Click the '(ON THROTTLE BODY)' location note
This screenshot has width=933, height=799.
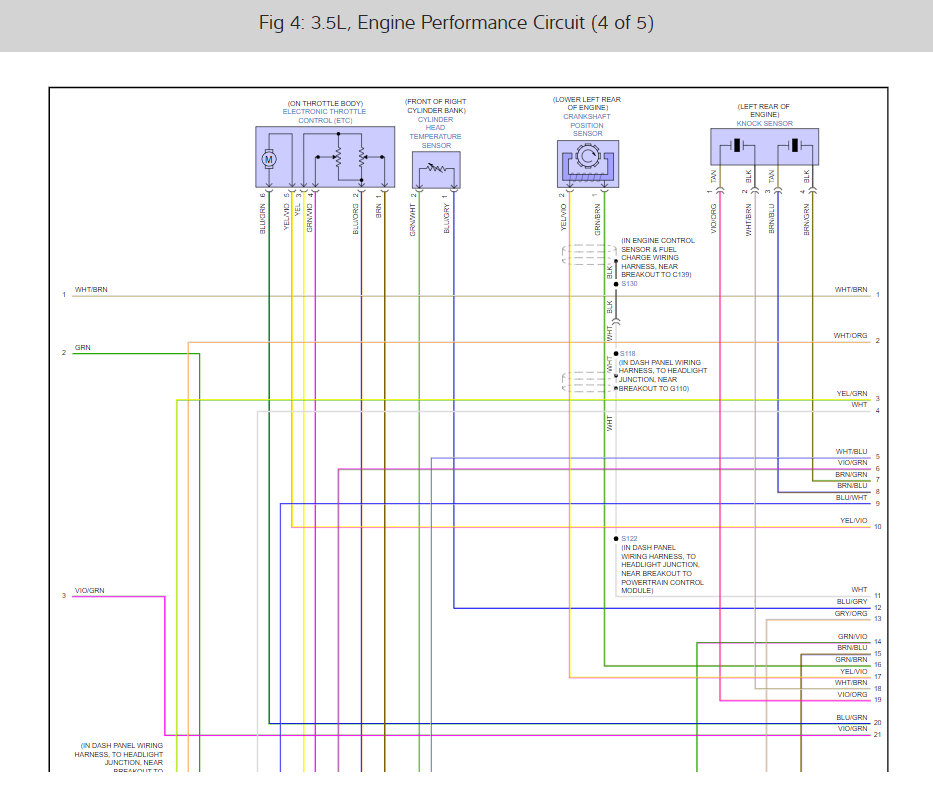(x=325, y=104)
